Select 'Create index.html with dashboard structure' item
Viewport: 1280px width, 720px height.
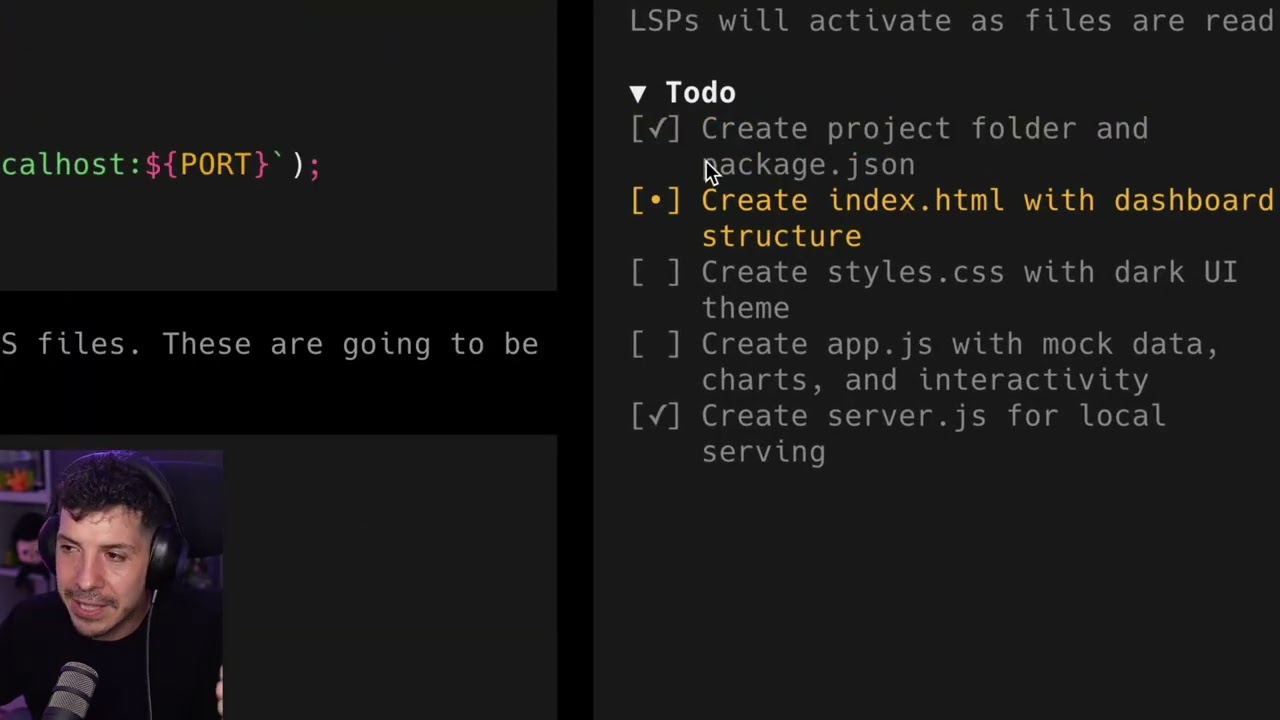[x=988, y=218]
